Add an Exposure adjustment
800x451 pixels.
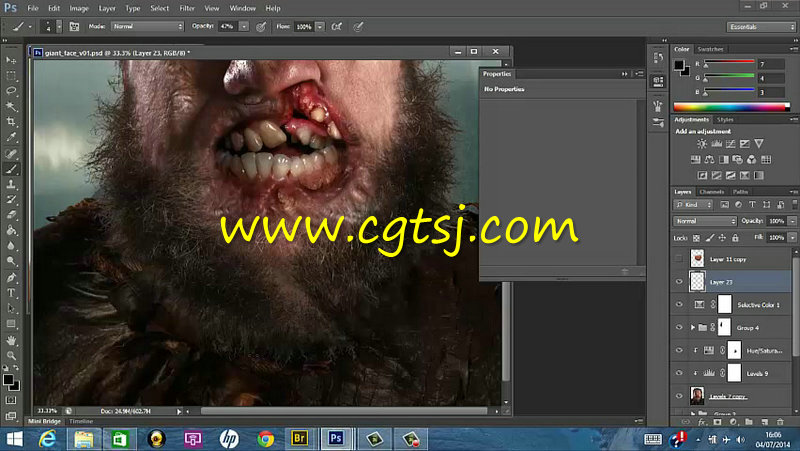745,144
